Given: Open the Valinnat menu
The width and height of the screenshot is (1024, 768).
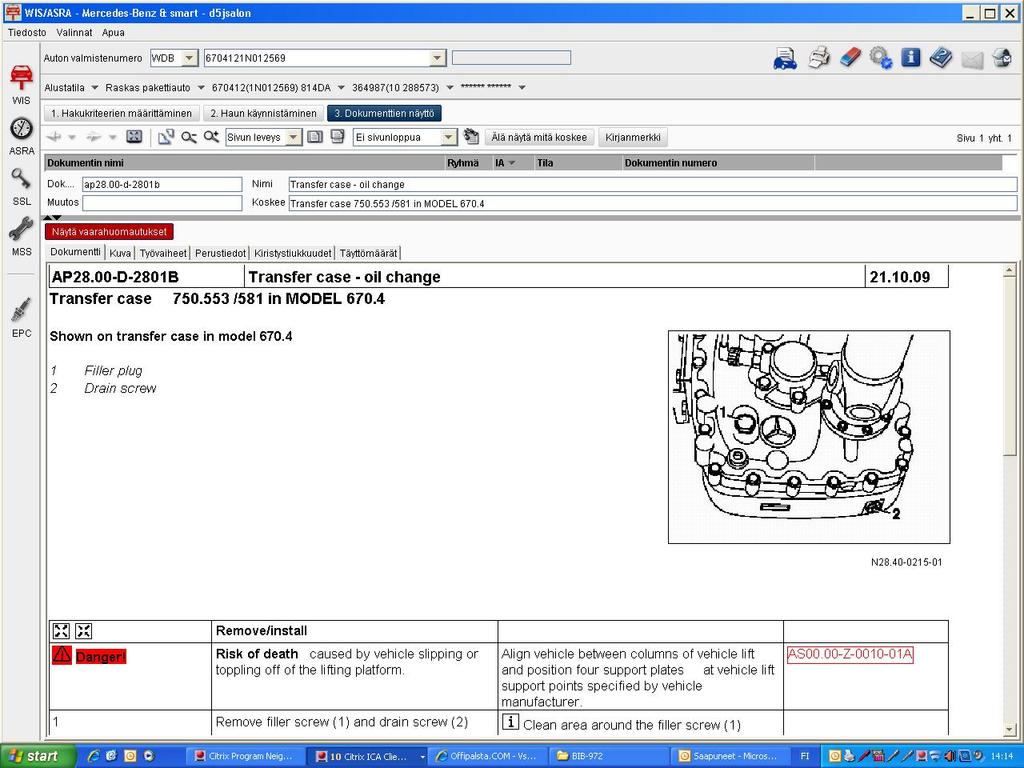Looking at the screenshot, I should 75,32.
